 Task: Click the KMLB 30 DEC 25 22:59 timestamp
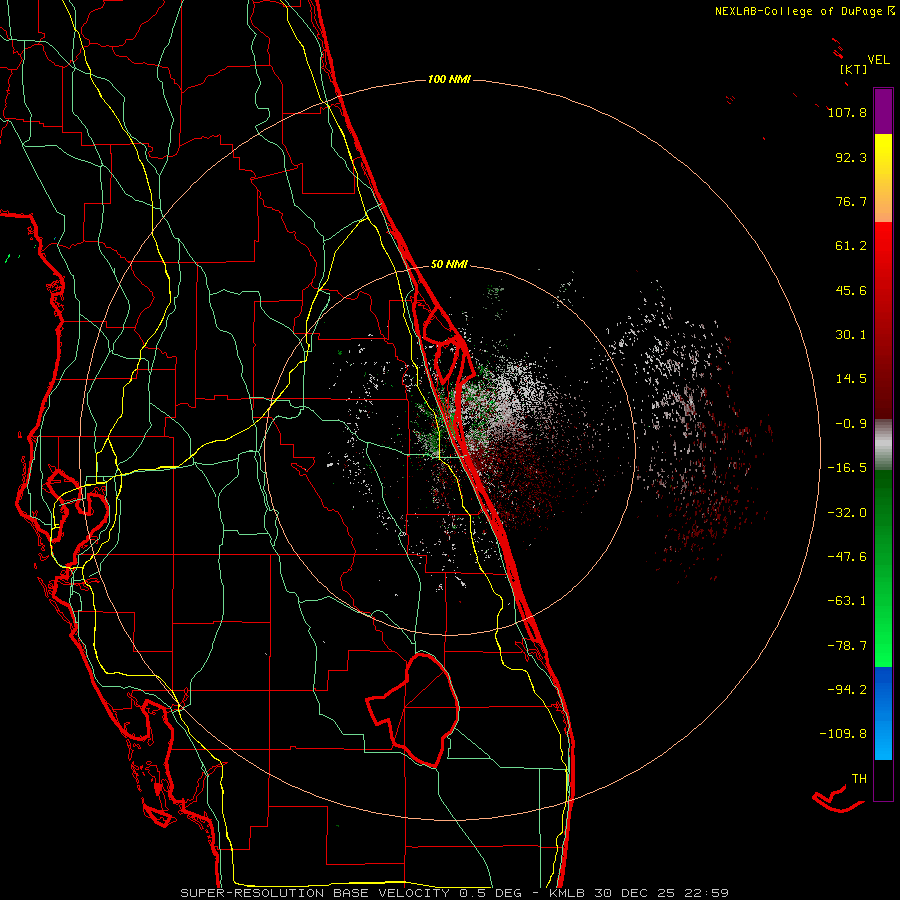coord(639,893)
